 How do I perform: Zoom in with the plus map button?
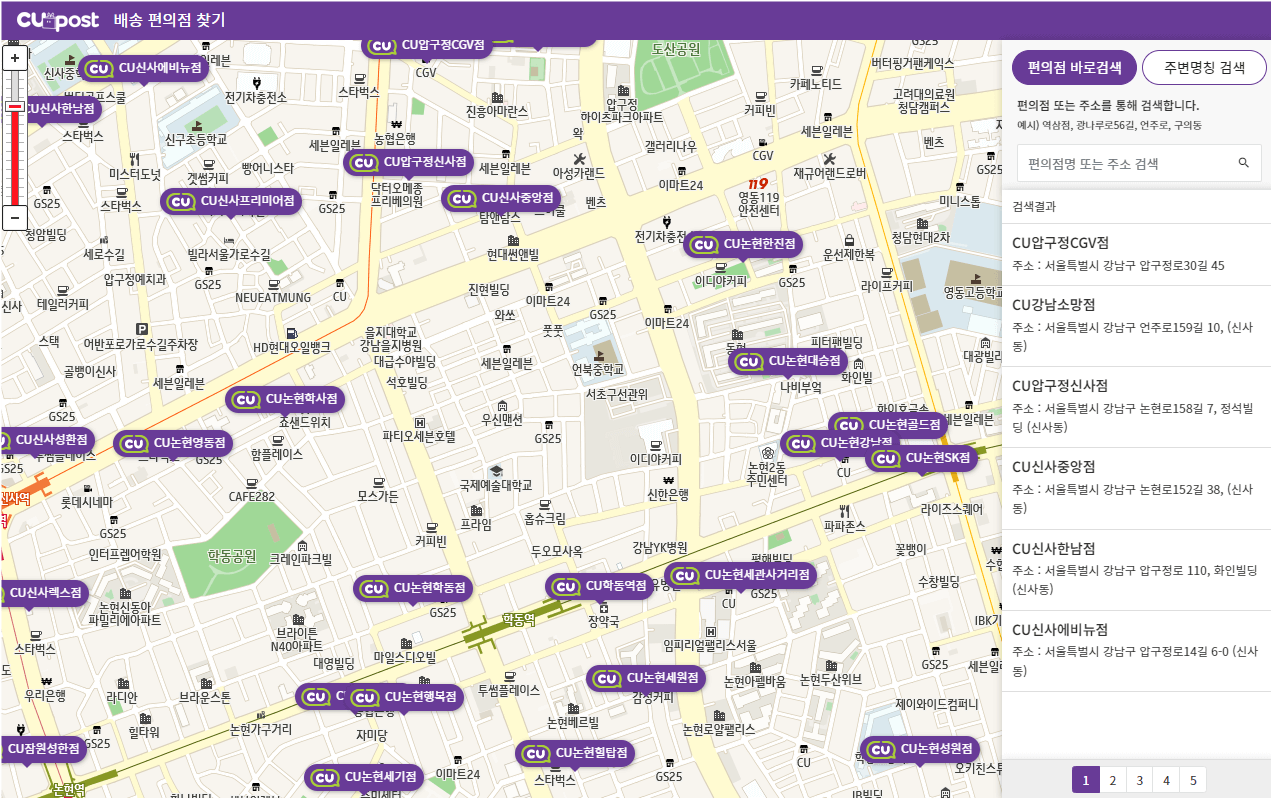(x=15, y=58)
